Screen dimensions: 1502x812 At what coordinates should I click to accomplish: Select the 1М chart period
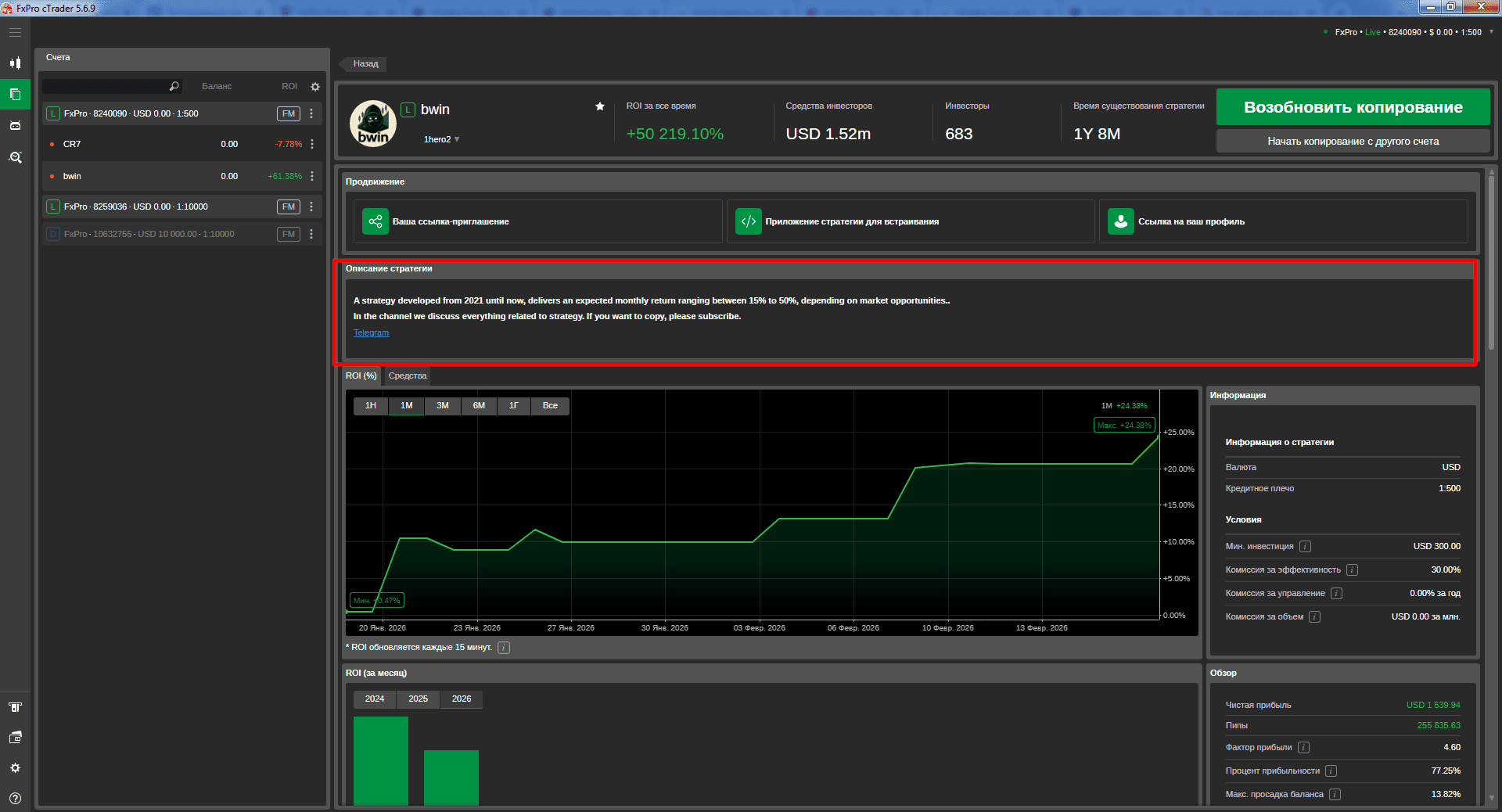tap(407, 406)
